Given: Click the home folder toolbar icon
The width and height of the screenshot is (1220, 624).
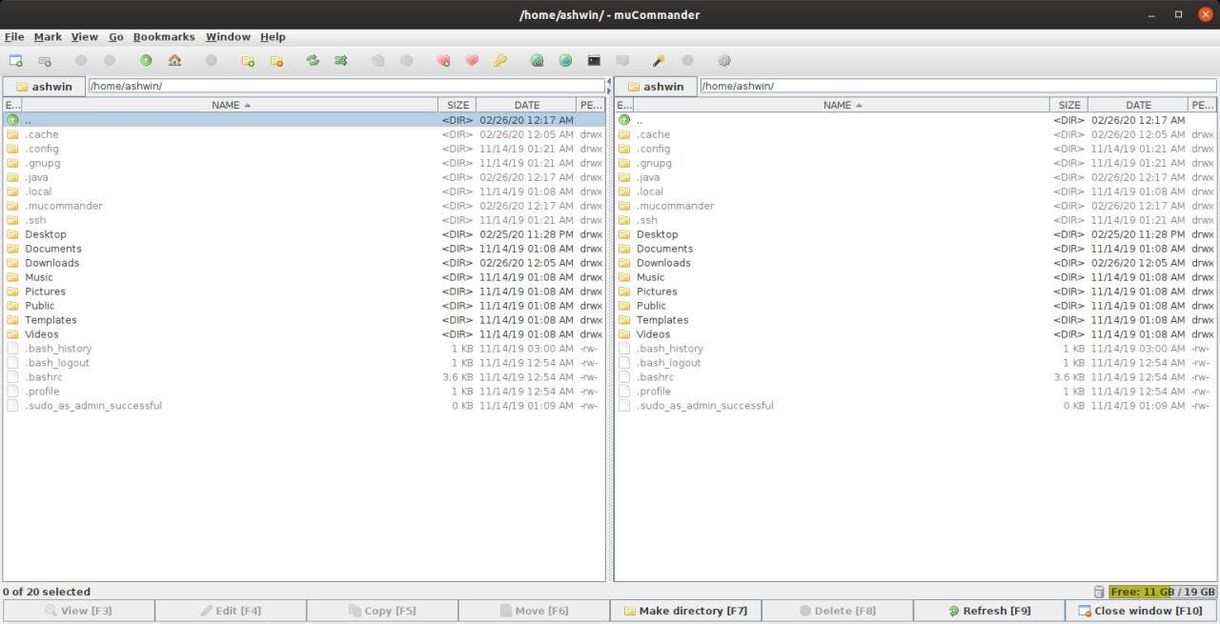Looking at the screenshot, I should click(175, 61).
